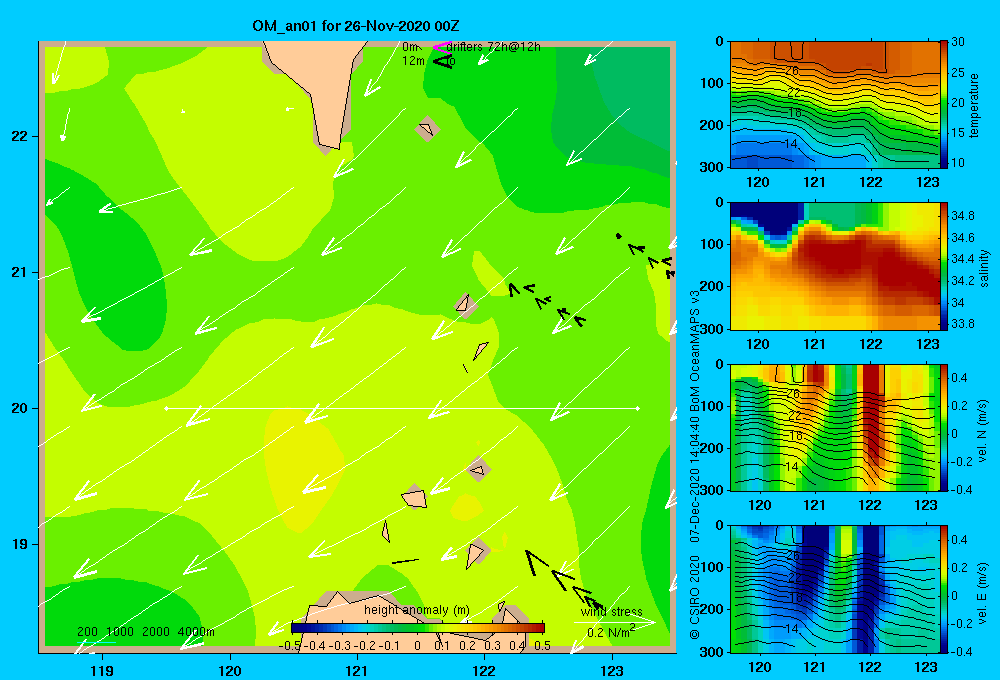Click the '0.5' tick at height anomaly bar end
The width and height of the screenshot is (1000, 680).
(x=543, y=646)
